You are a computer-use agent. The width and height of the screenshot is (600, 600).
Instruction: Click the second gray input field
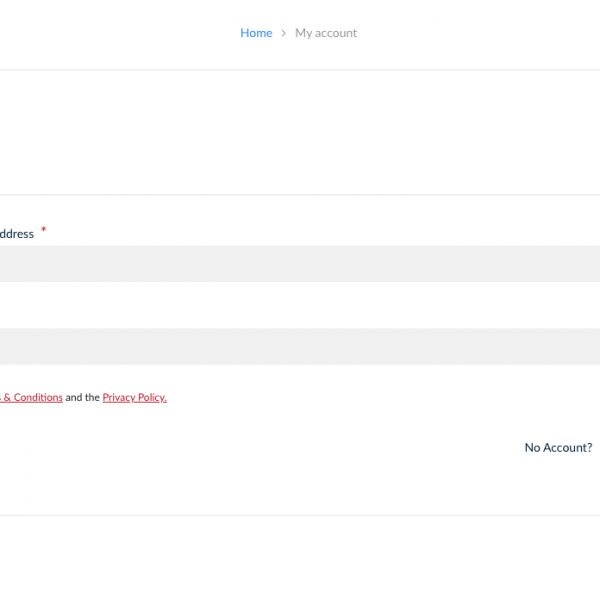[300, 347]
